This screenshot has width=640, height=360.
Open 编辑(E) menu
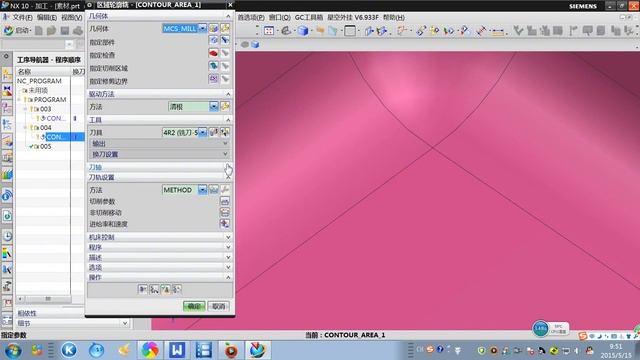tap(47, 18)
